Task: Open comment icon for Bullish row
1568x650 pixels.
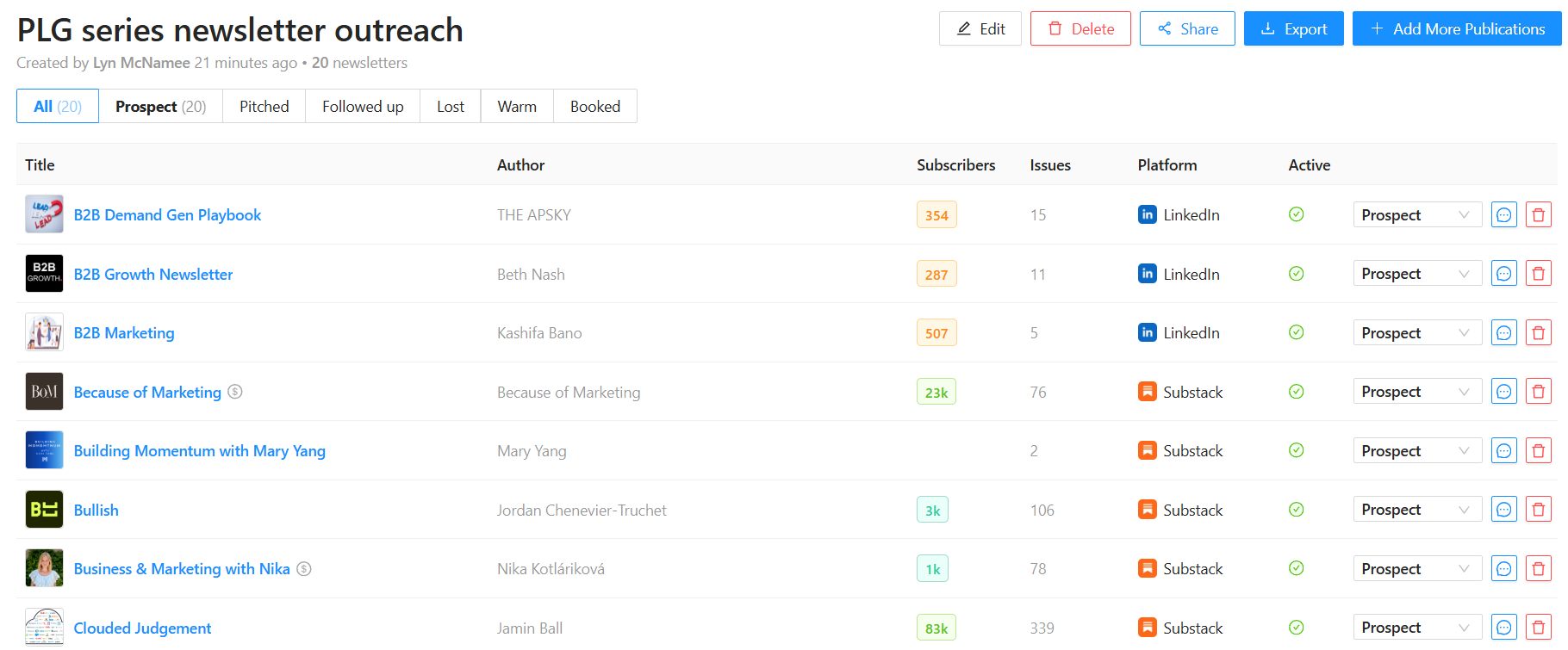Action: (1504, 510)
